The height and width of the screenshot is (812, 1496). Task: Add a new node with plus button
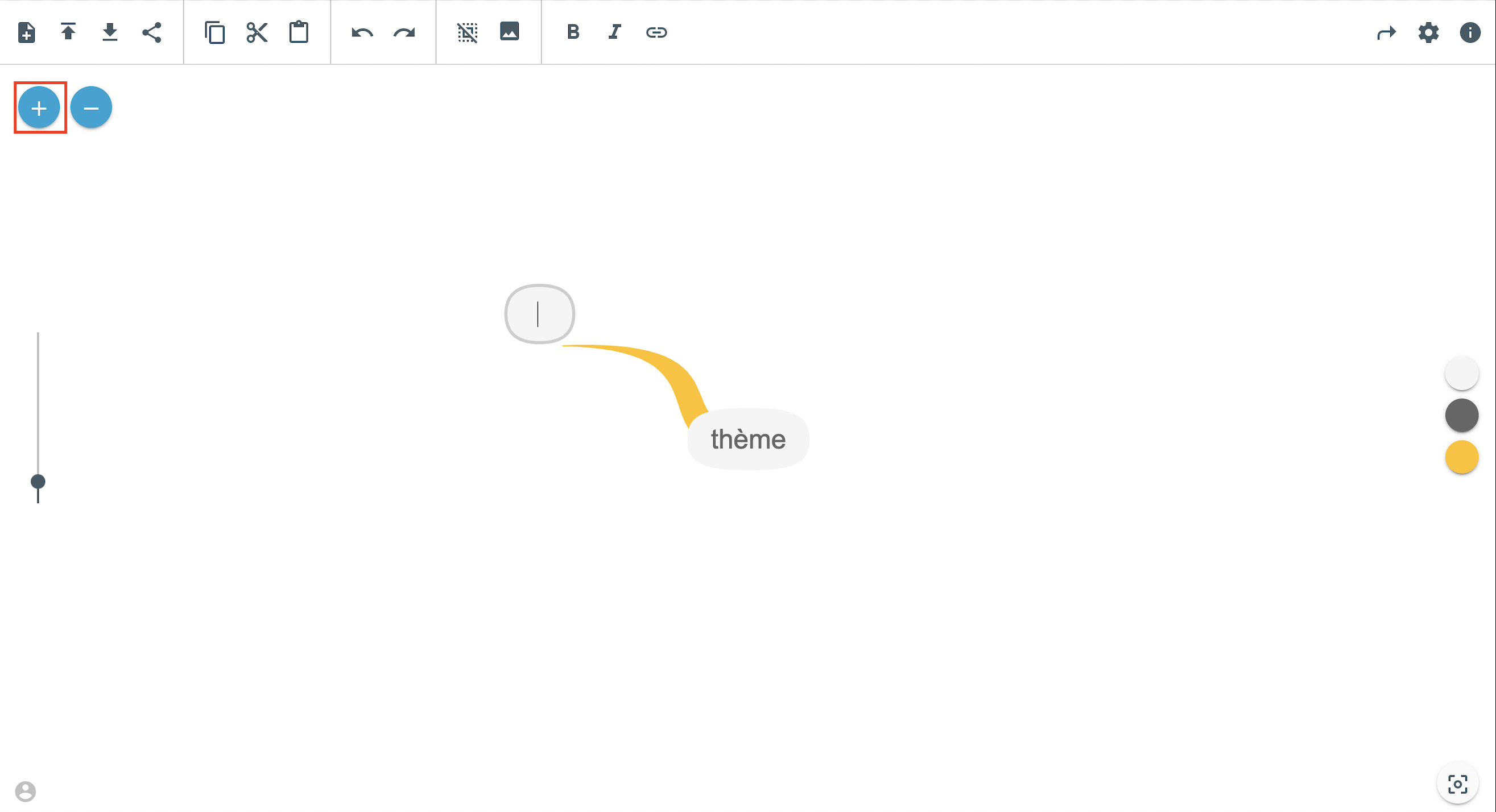[x=39, y=108]
